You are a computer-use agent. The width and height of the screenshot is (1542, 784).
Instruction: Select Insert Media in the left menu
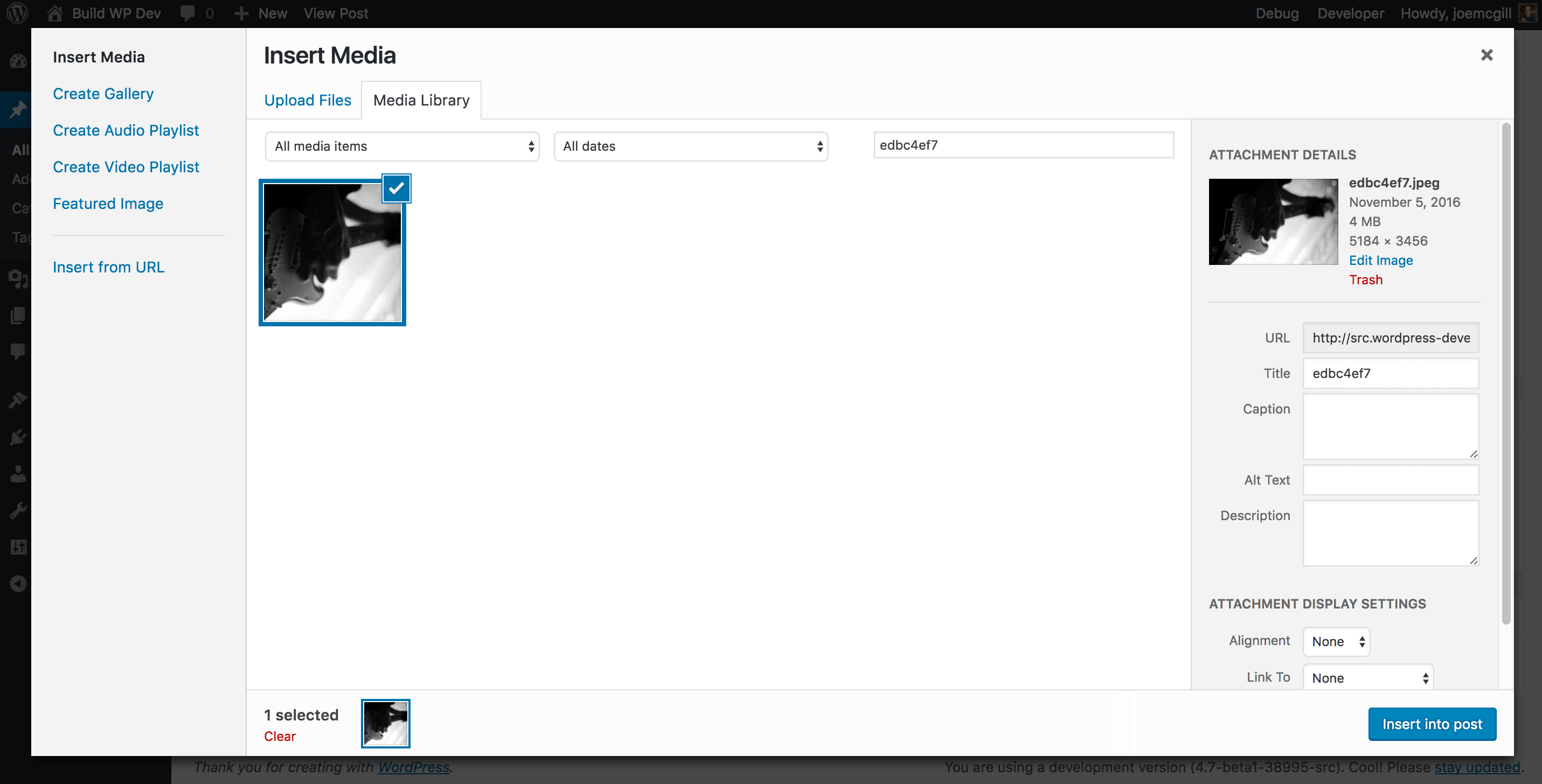click(99, 57)
